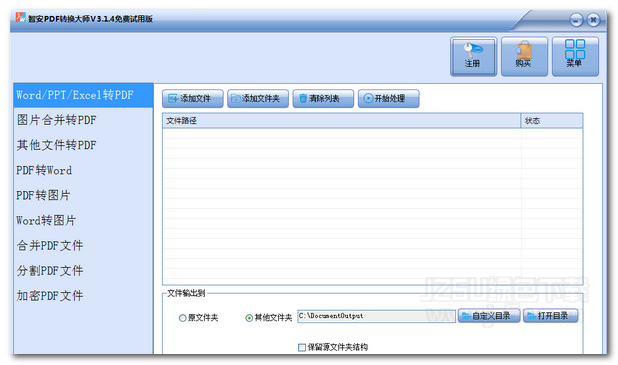This screenshot has width=618, height=365.
Task: Switch to PDF转图片 mode
Action: (83, 195)
